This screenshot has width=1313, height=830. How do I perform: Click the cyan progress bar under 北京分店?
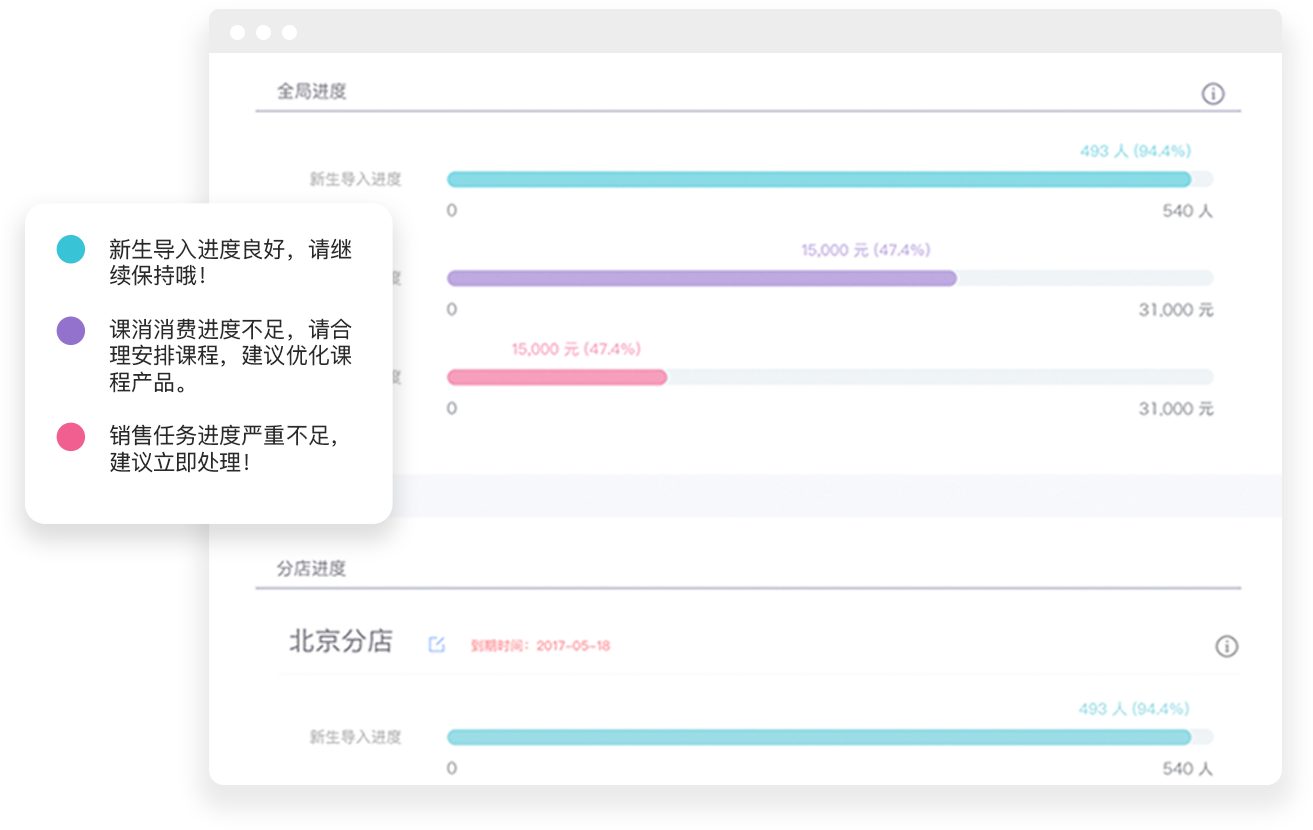pos(818,737)
